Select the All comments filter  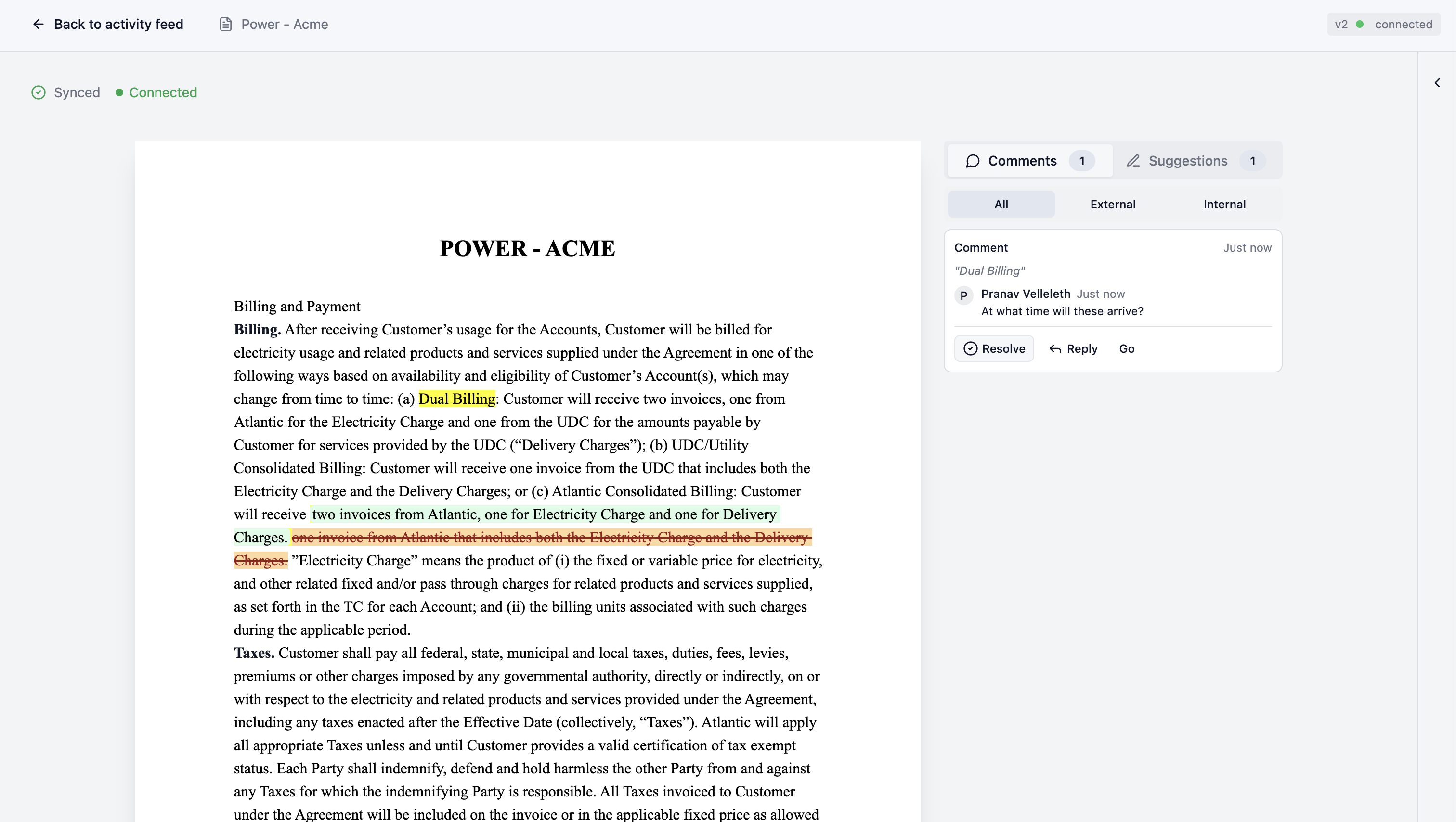pos(1001,205)
